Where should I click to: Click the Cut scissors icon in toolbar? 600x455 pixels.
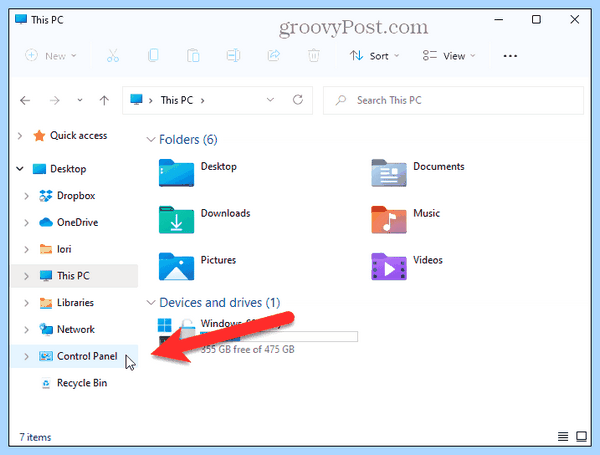tap(113, 56)
